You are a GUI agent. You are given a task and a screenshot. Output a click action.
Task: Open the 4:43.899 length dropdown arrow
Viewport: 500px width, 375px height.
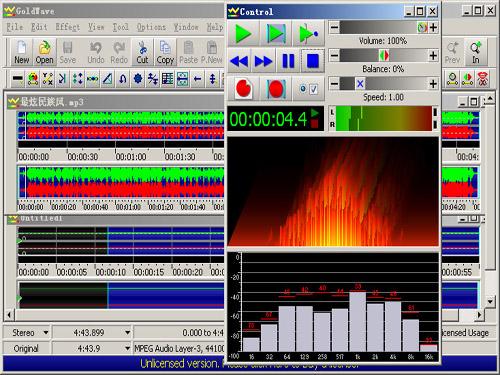point(127,333)
